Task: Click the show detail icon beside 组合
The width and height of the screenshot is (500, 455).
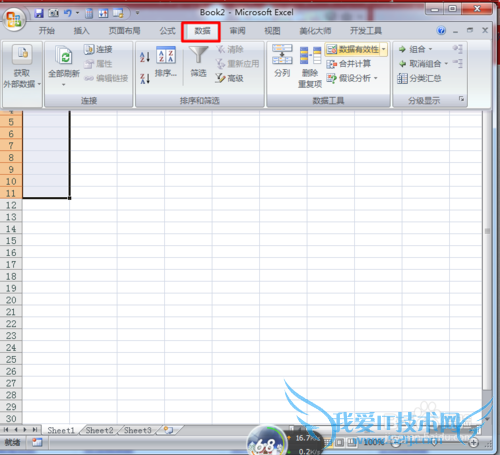Action: 458,49
